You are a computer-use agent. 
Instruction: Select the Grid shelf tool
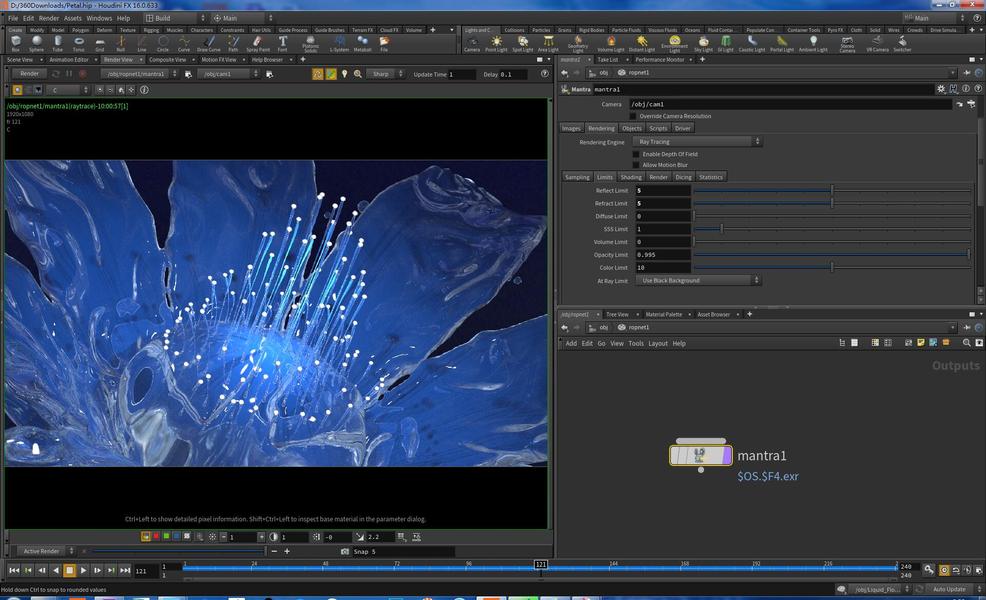[99, 43]
